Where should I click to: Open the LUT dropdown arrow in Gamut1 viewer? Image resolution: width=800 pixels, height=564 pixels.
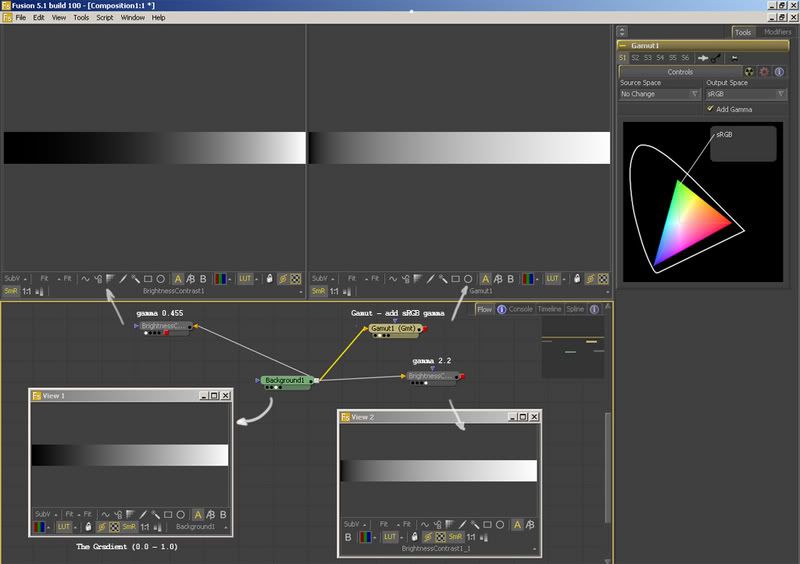[x=564, y=279]
